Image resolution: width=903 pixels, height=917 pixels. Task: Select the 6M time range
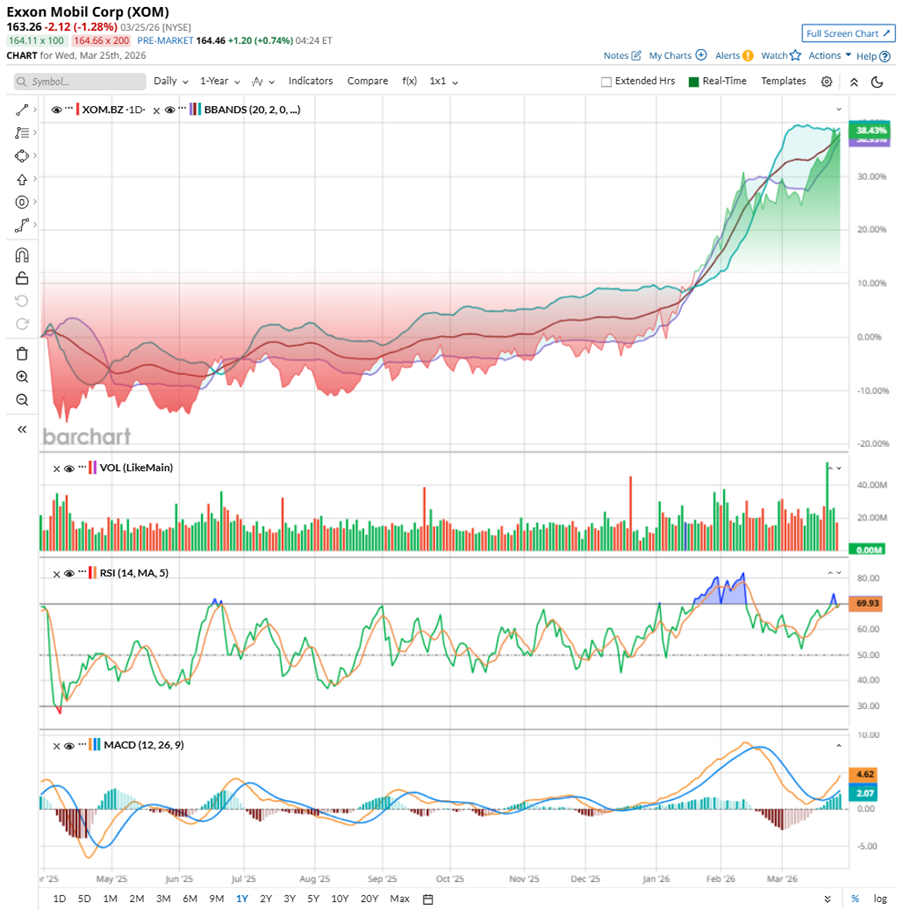(189, 899)
